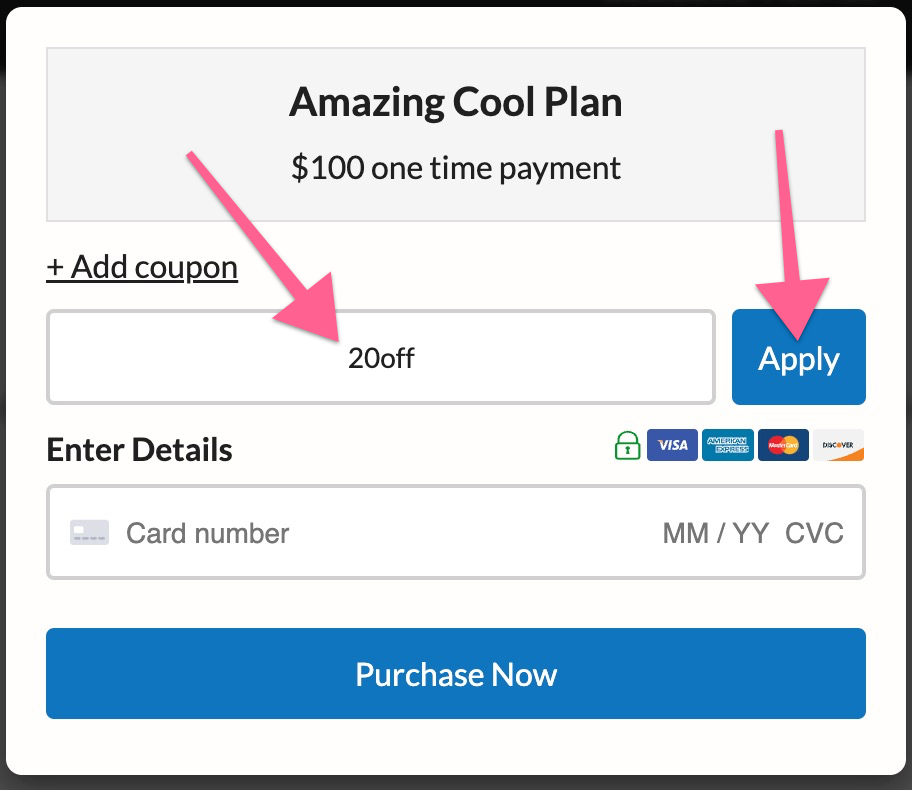Click the Enter Details heading
This screenshot has height=790, width=912.
(x=138, y=449)
